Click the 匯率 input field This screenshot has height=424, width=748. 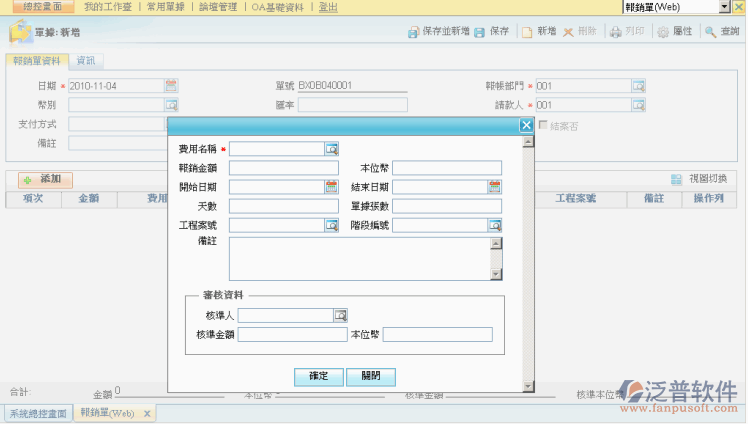(353, 105)
